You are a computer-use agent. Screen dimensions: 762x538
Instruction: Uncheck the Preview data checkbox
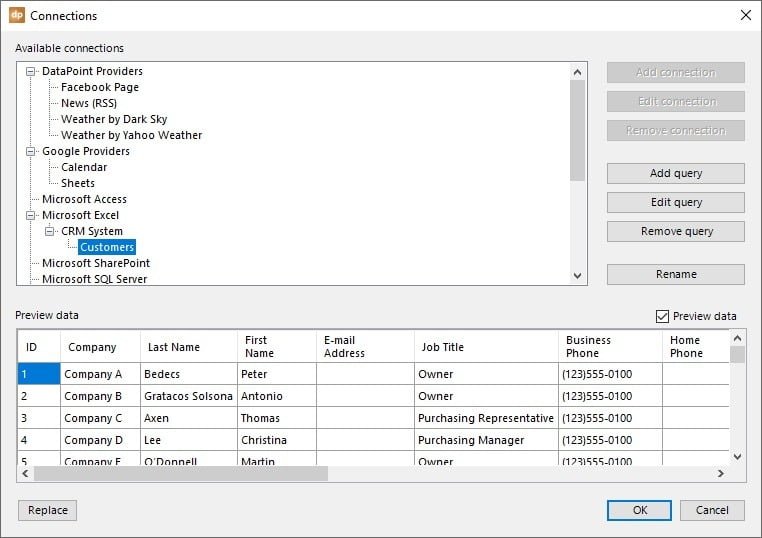coord(662,317)
